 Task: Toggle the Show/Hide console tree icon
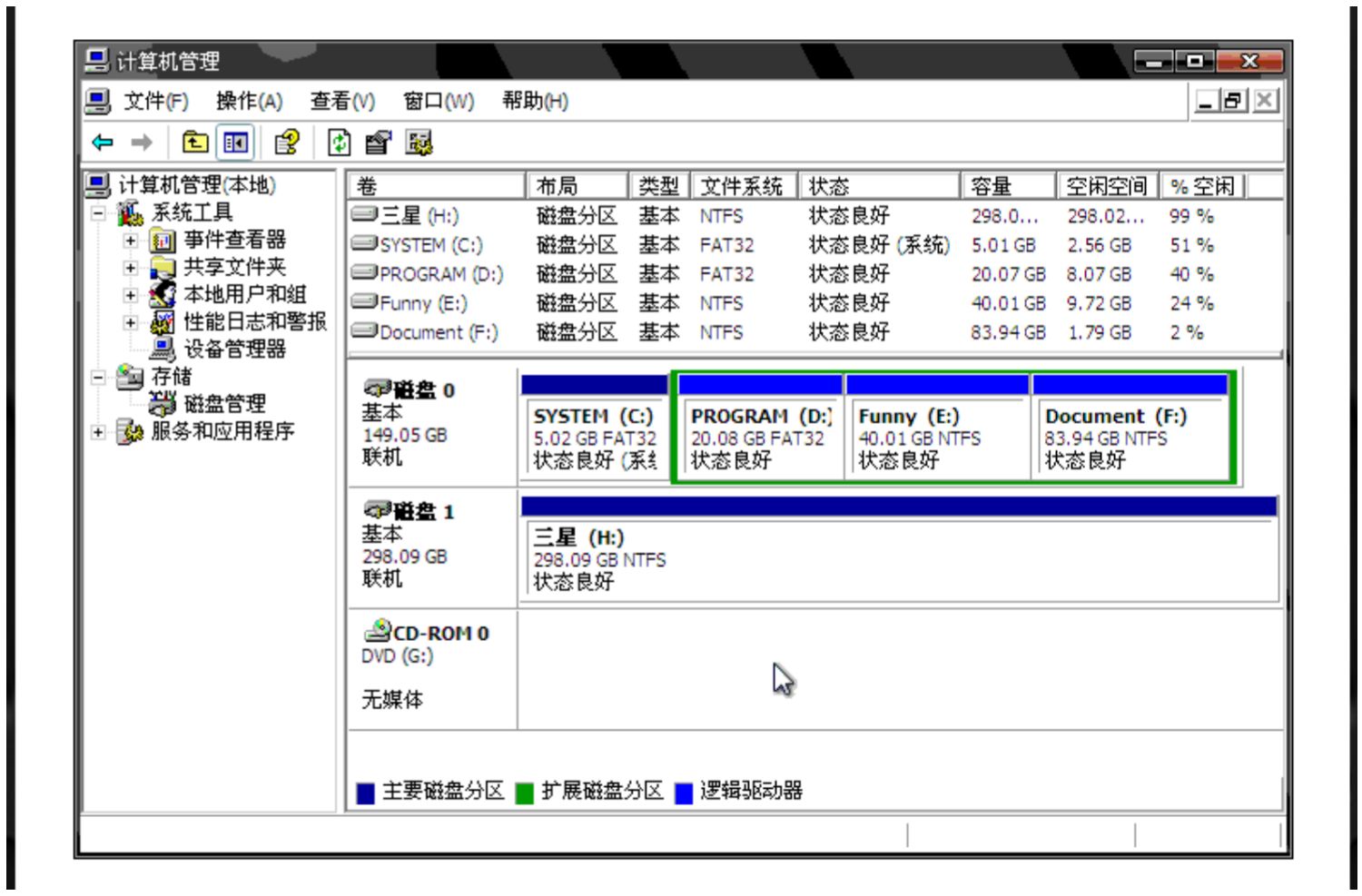(x=235, y=143)
